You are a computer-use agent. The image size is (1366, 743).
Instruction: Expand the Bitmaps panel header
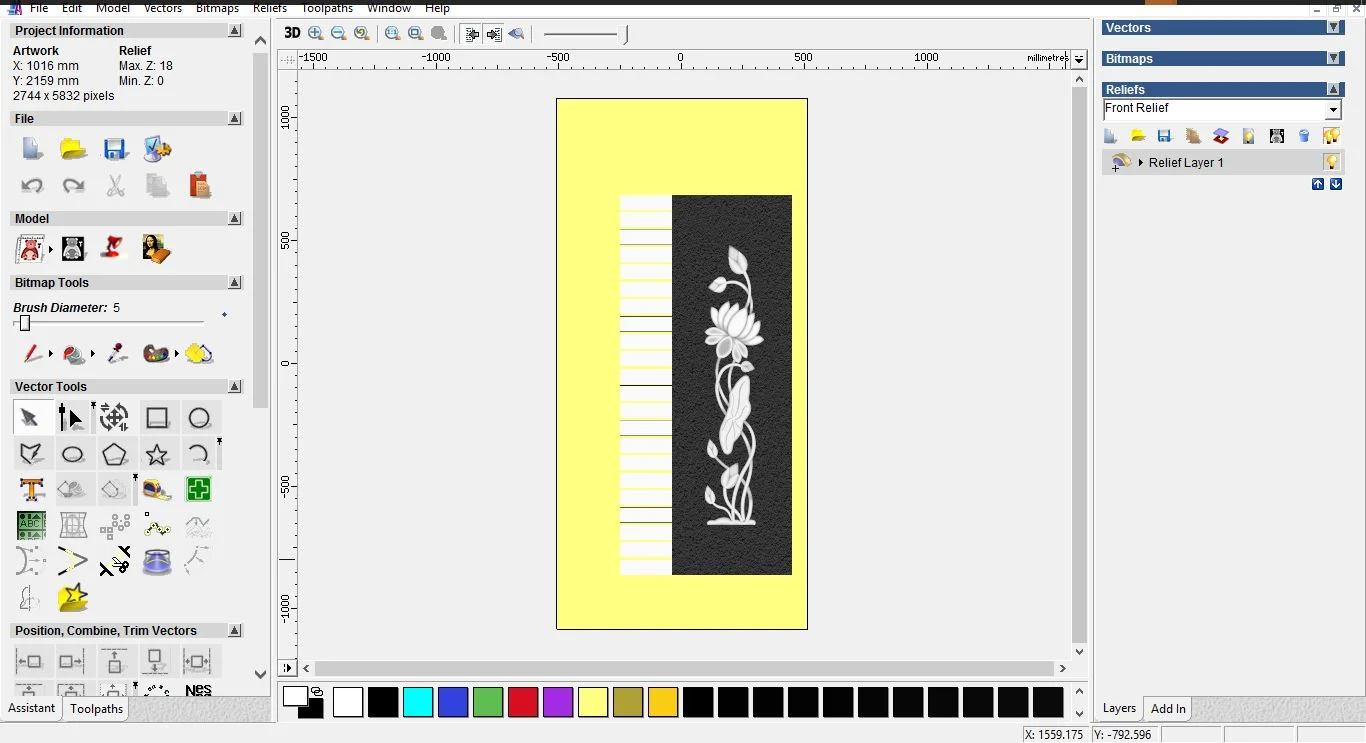(1333, 59)
